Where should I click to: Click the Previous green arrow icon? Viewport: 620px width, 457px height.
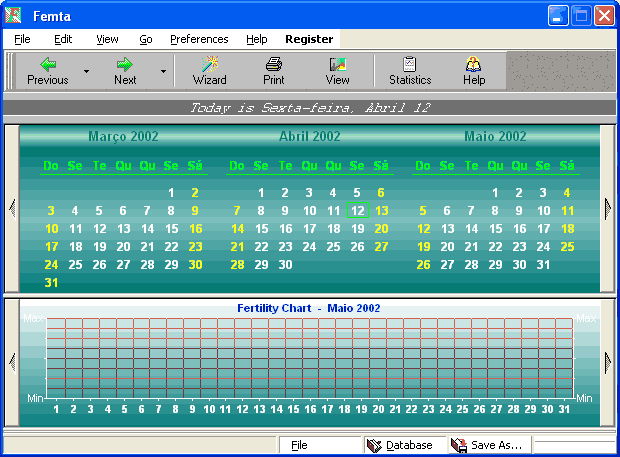48,64
